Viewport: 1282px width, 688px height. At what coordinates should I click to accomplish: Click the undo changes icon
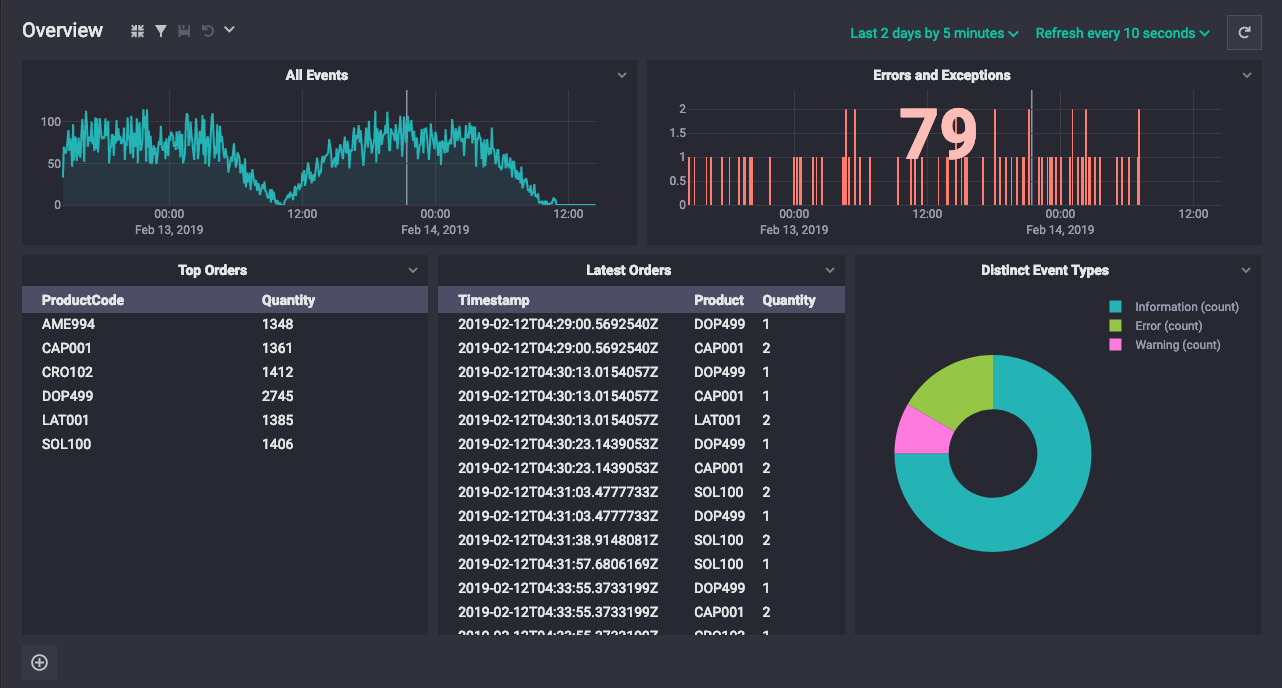pos(207,31)
